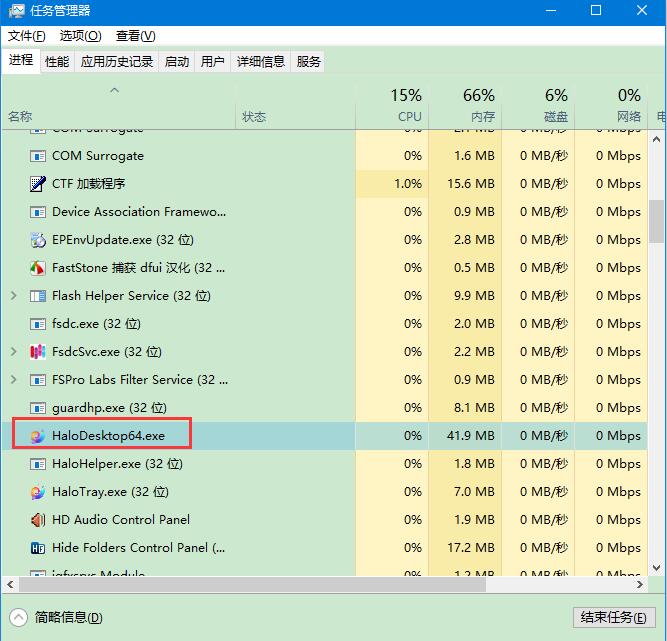Expand the FSPro Labs Filter Service group
Viewport: 667px width, 641px height.
13,380
